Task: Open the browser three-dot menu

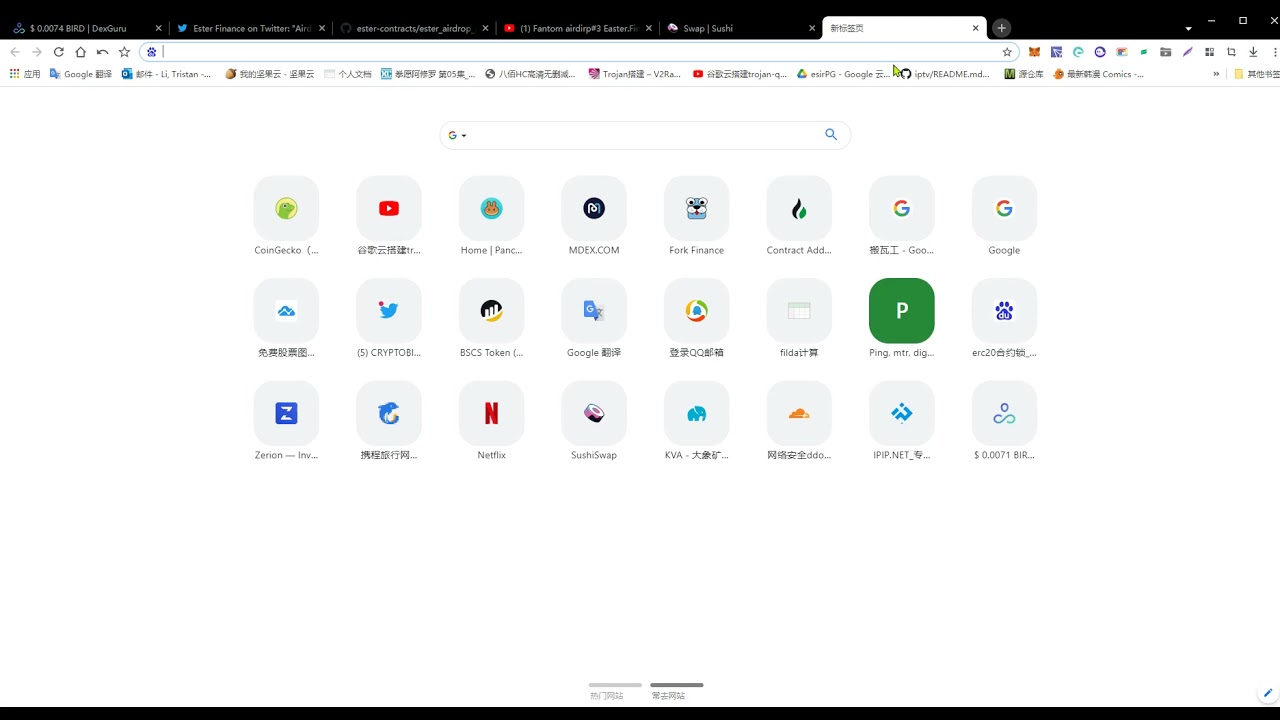Action: [x=1275, y=52]
